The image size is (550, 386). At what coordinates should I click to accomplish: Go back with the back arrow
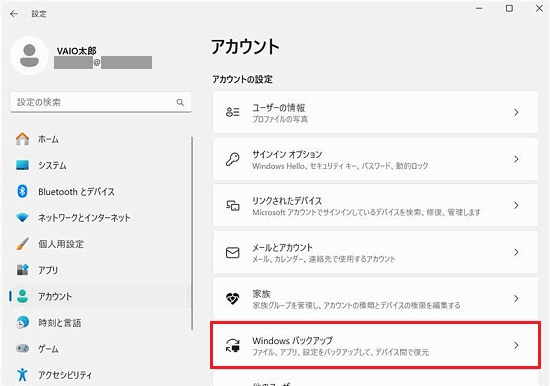point(14,14)
